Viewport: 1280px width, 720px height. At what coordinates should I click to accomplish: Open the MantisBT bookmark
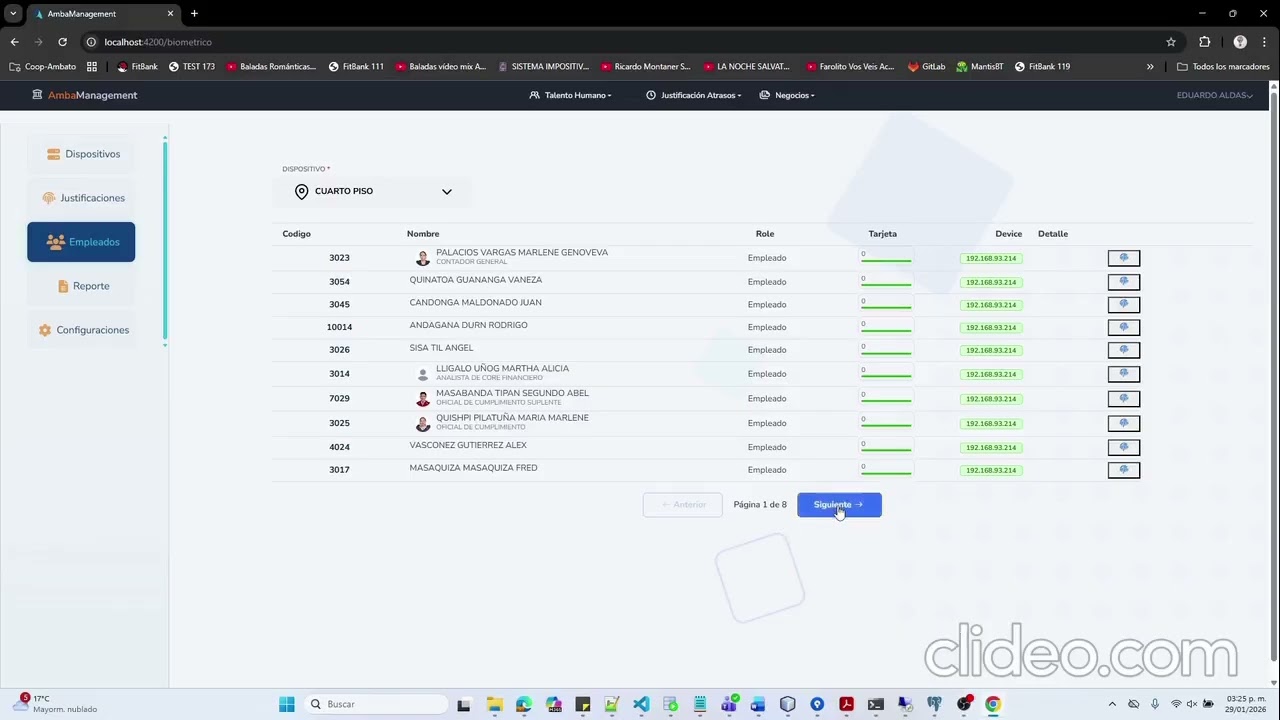979,67
